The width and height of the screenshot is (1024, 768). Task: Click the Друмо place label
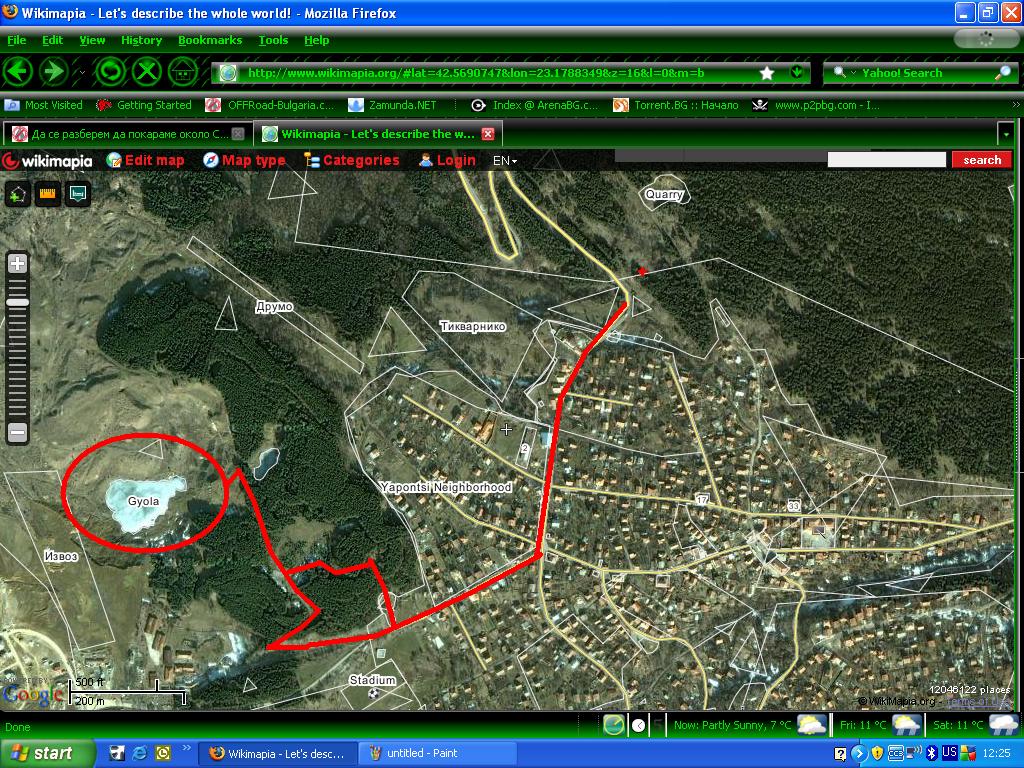(x=274, y=306)
